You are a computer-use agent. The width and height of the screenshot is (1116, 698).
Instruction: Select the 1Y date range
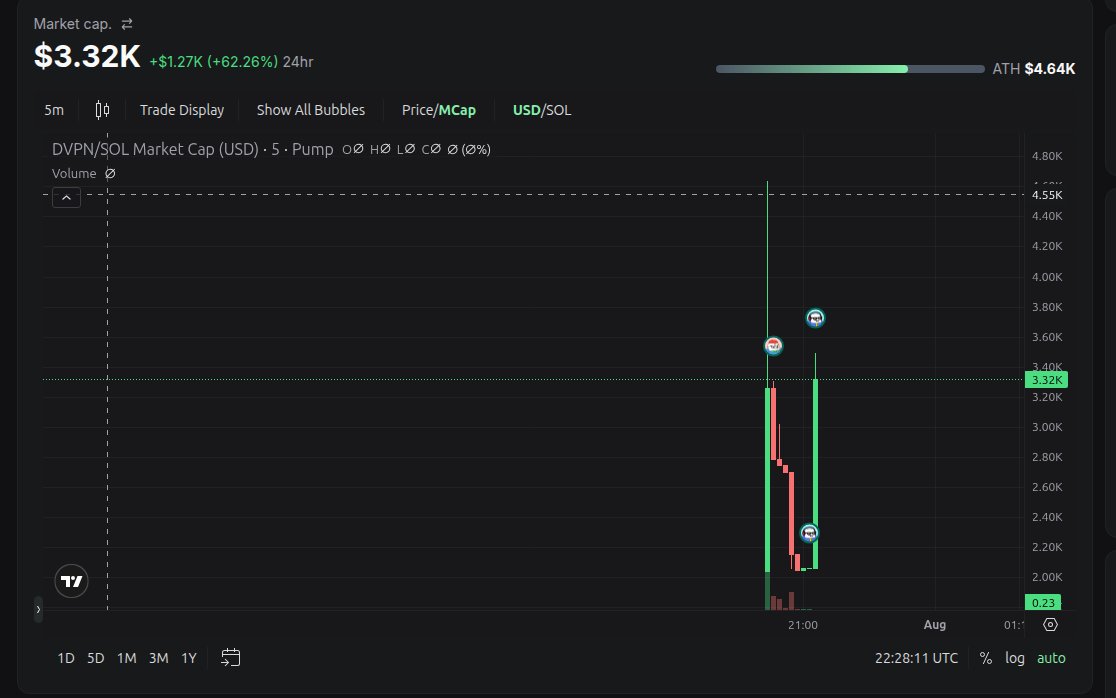189,658
